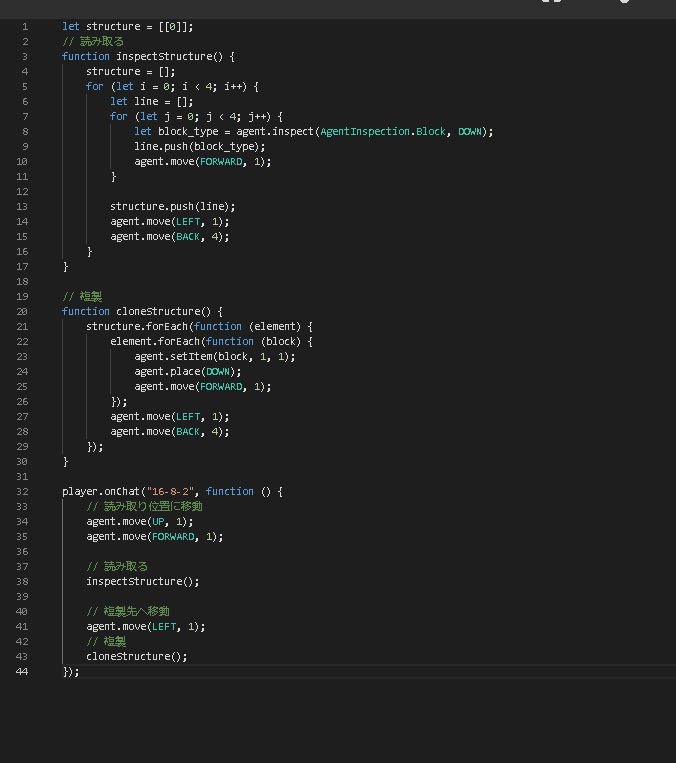This screenshot has width=676, height=763.
Task: Click line number 44 in the gutter
Action: coord(22,671)
